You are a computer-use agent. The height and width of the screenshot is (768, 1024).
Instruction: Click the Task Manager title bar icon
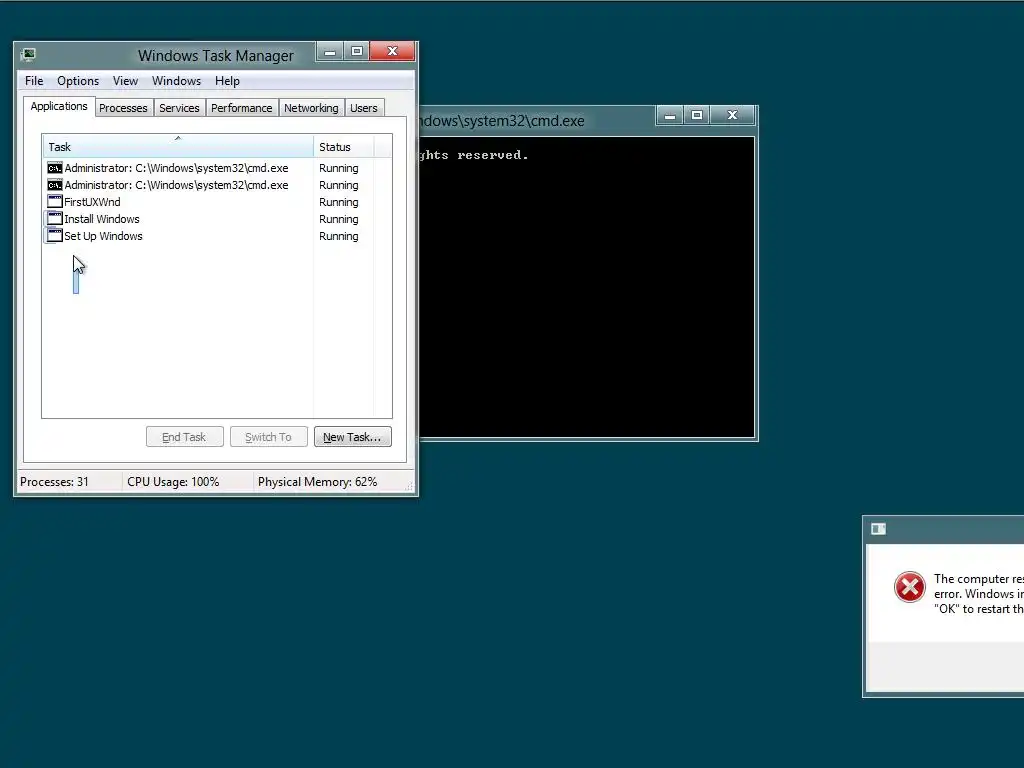click(28, 55)
